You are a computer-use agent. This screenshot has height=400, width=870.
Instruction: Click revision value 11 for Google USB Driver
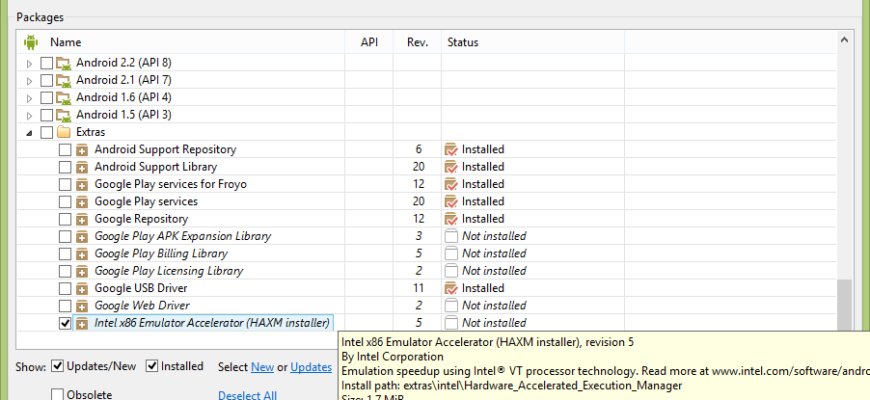pyautogui.click(x=418, y=288)
